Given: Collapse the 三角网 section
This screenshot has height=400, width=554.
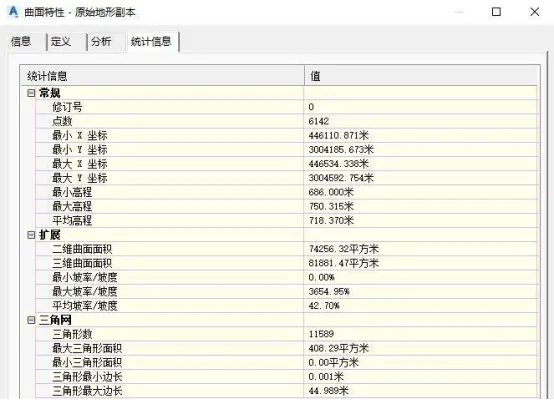Looking at the screenshot, I should (31, 320).
